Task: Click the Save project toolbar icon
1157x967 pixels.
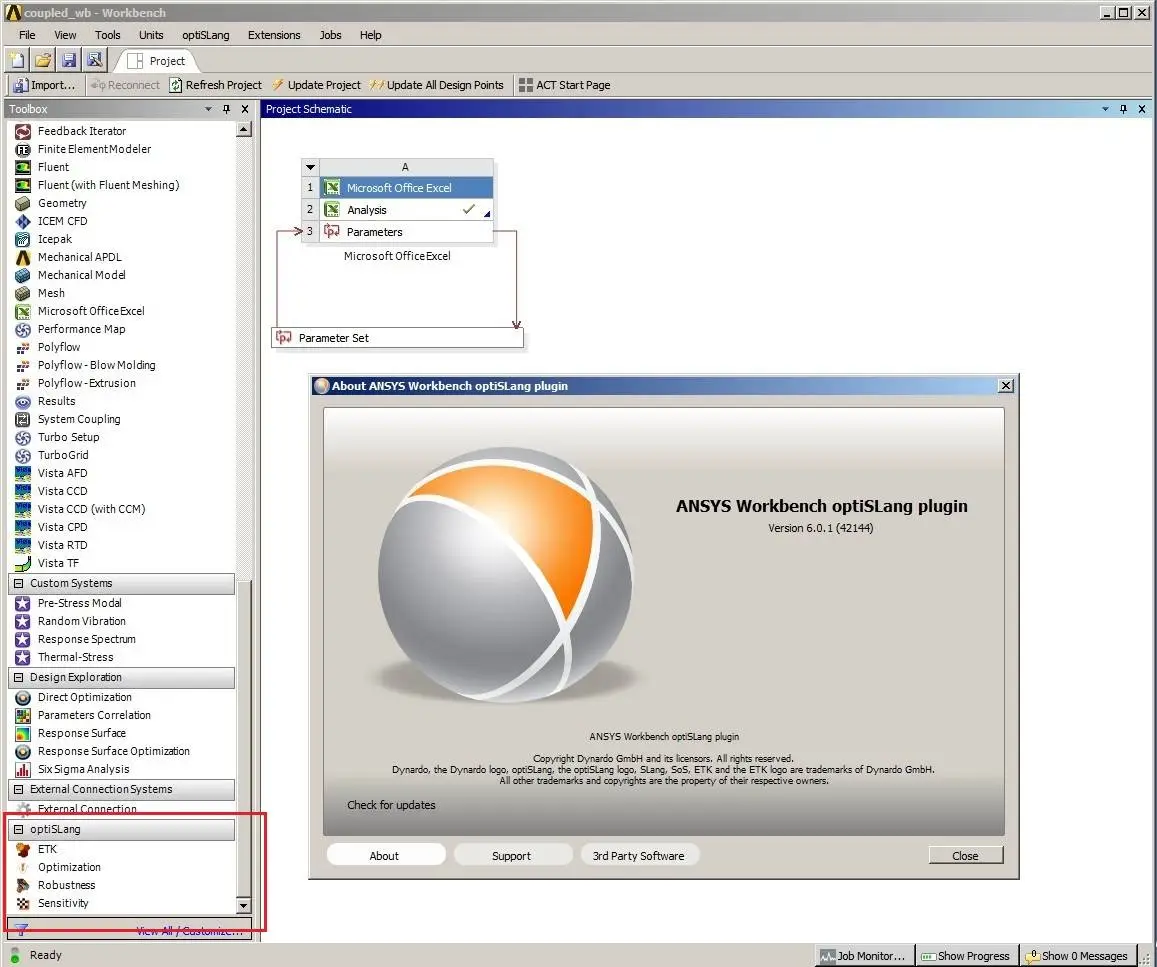Action: (x=69, y=60)
